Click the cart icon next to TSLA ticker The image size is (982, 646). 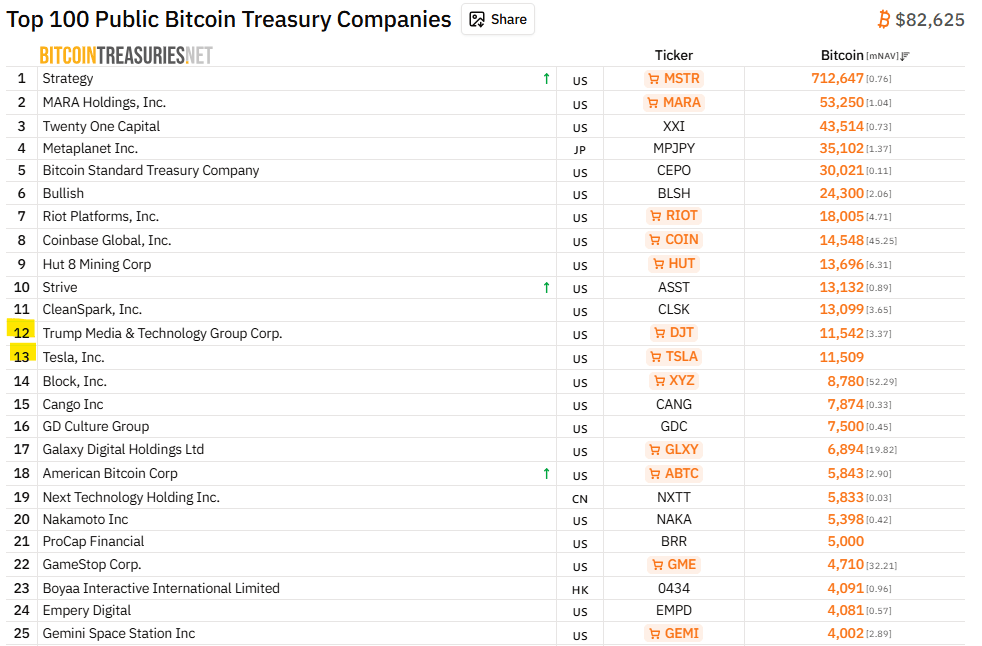coord(654,356)
